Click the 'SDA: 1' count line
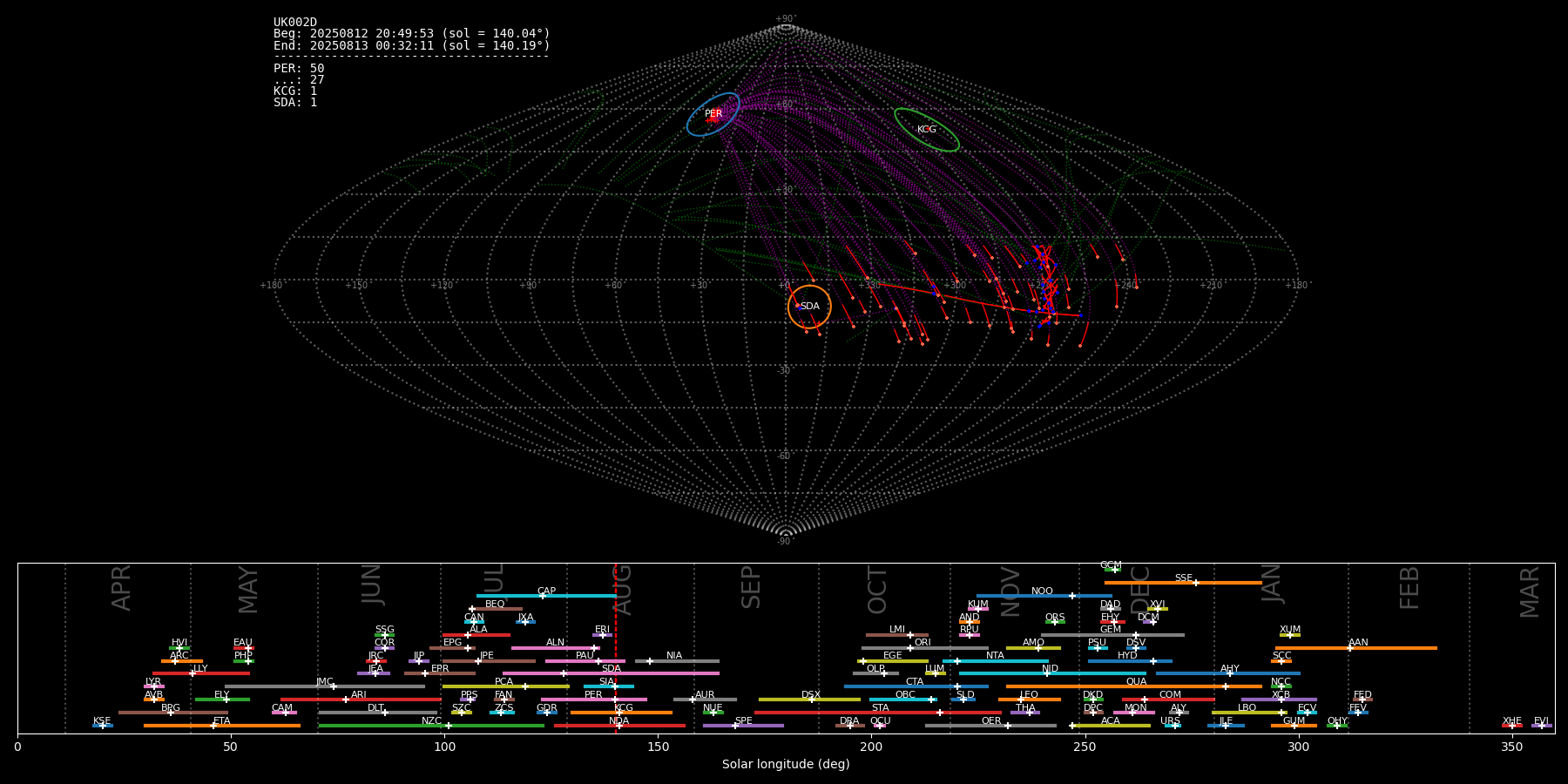Viewport: 1568px width, 784px height. click(295, 102)
